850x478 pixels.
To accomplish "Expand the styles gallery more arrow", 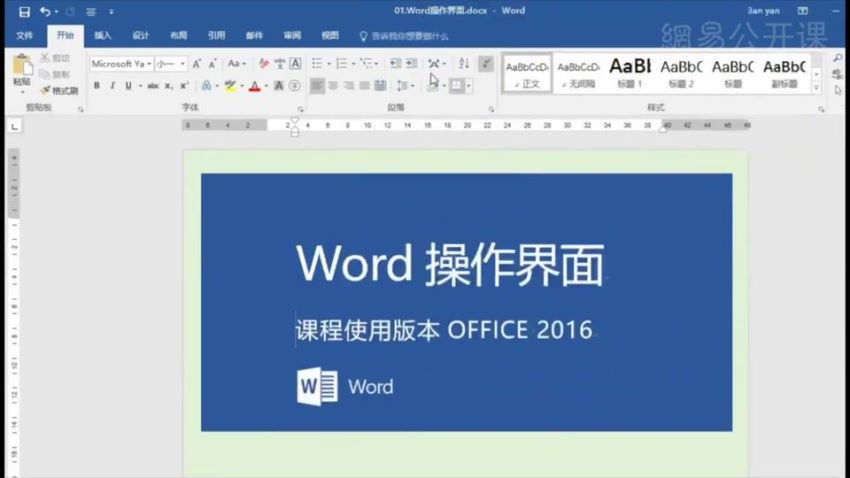I will point(816,88).
